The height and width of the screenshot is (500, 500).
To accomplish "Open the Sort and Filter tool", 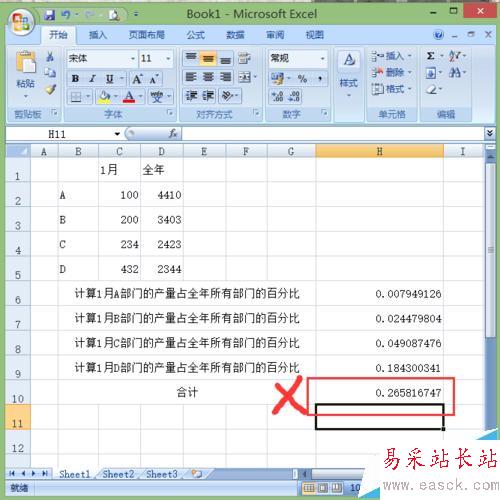I will coord(454,56).
